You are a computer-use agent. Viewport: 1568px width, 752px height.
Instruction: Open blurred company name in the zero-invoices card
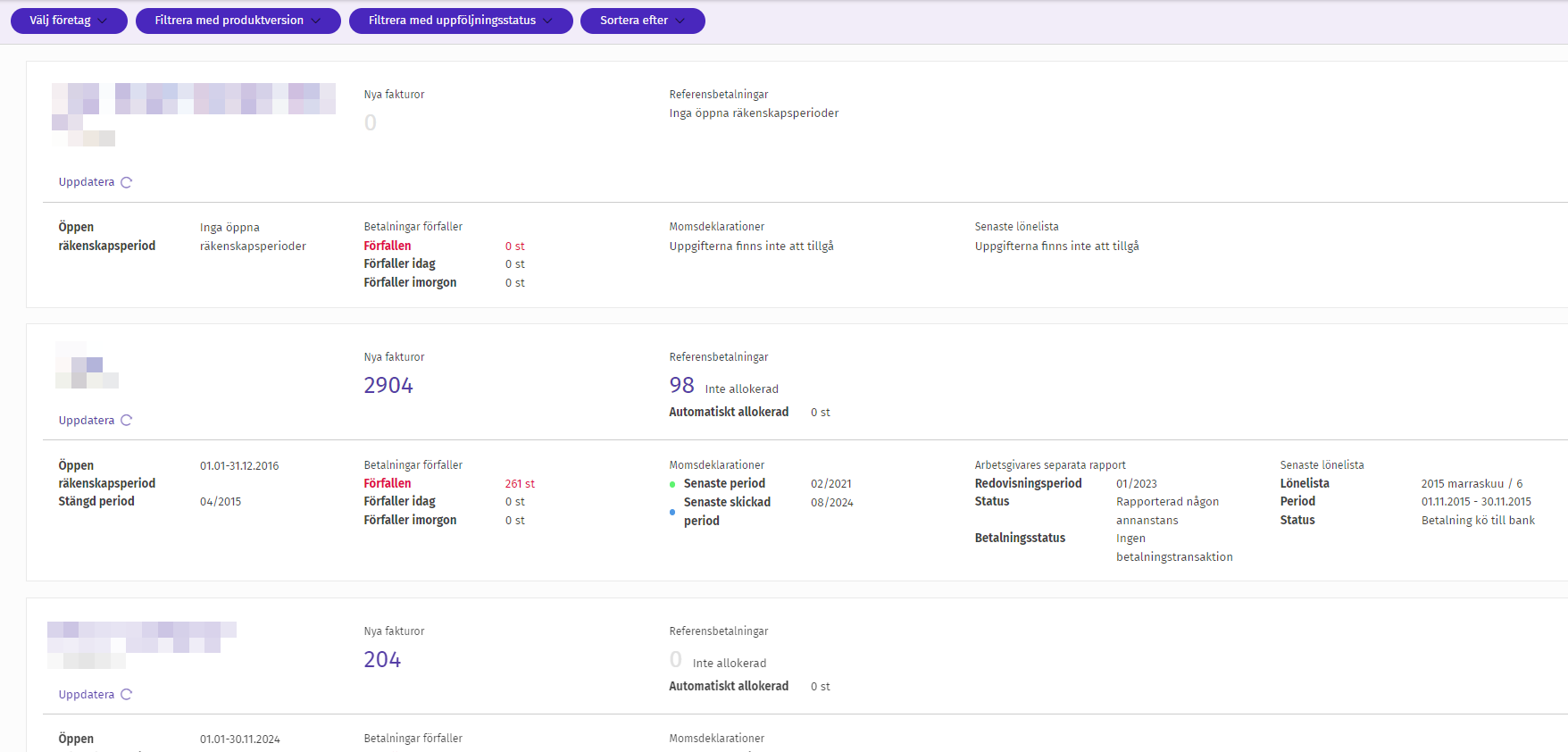coord(194,114)
